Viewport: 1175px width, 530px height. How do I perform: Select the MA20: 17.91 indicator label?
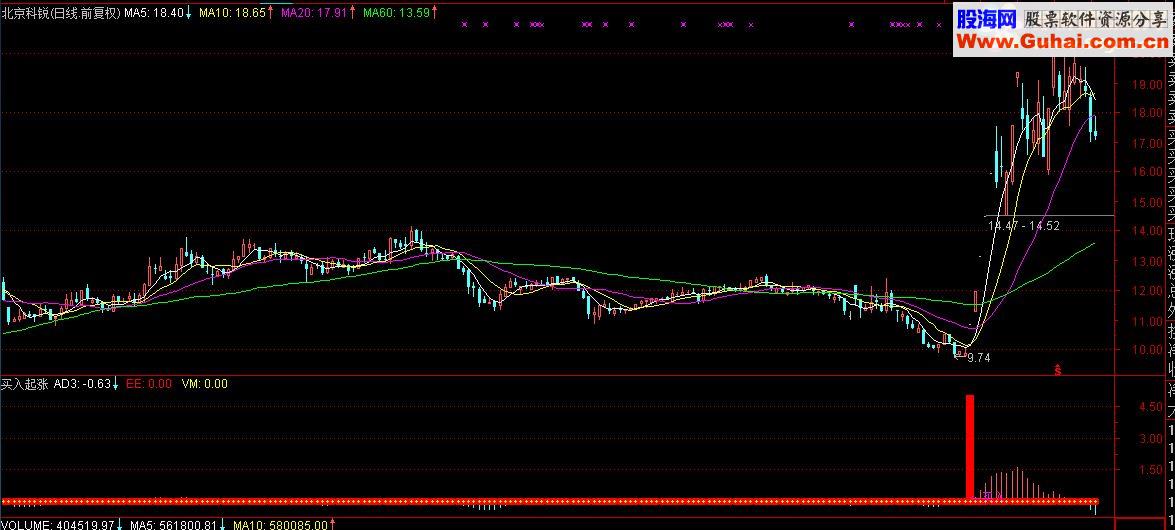(315, 13)
